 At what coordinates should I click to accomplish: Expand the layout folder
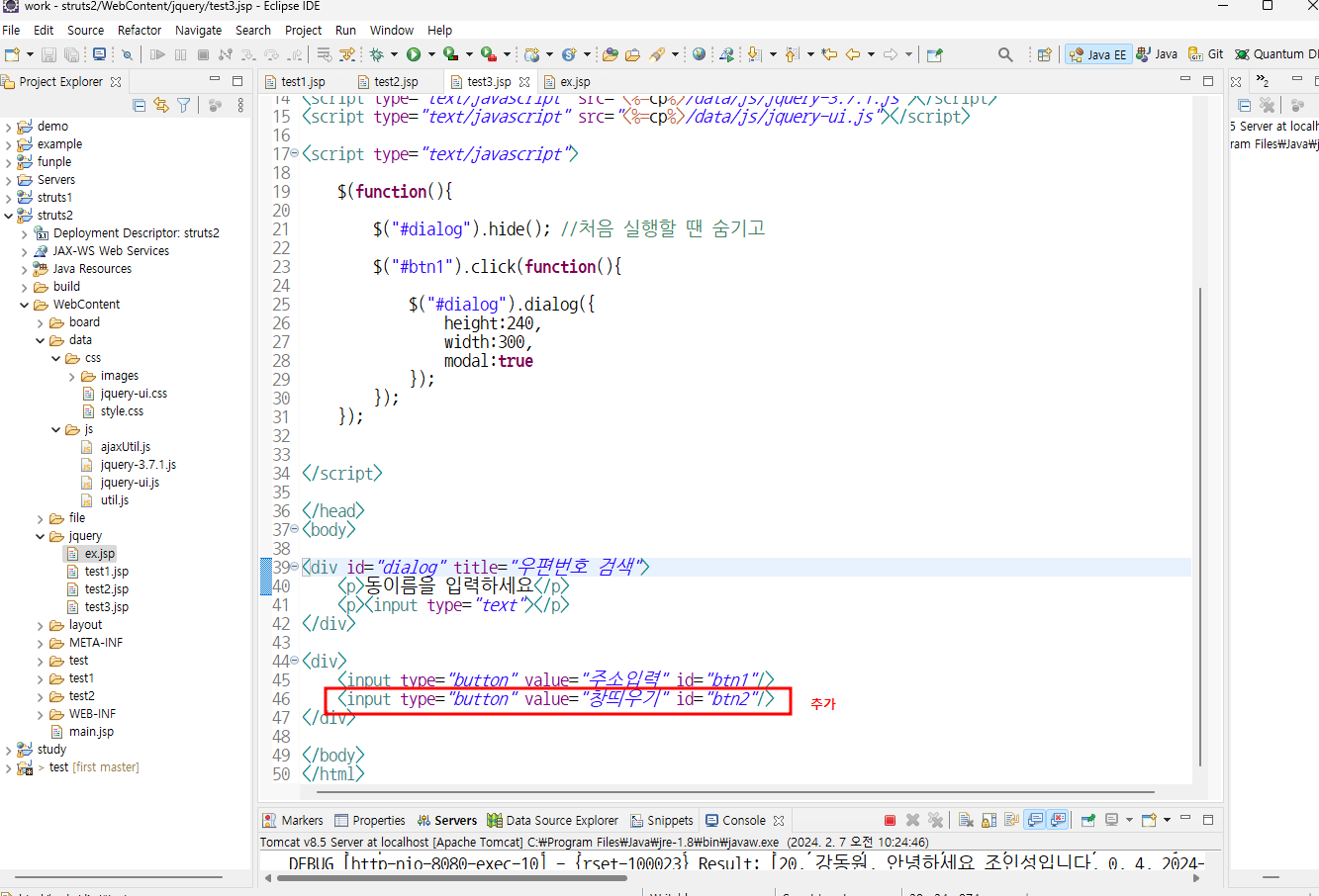click(40, 625)
